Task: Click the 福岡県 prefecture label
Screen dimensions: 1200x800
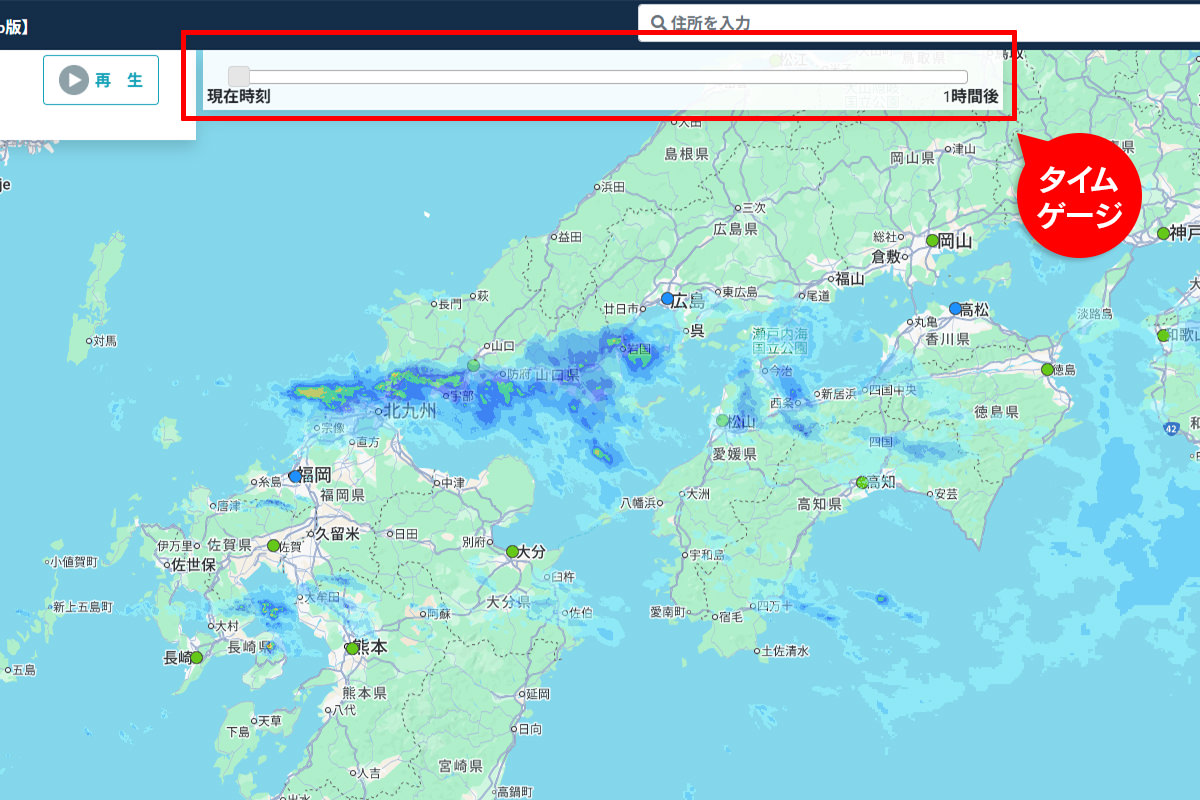Action: (342, 495)
